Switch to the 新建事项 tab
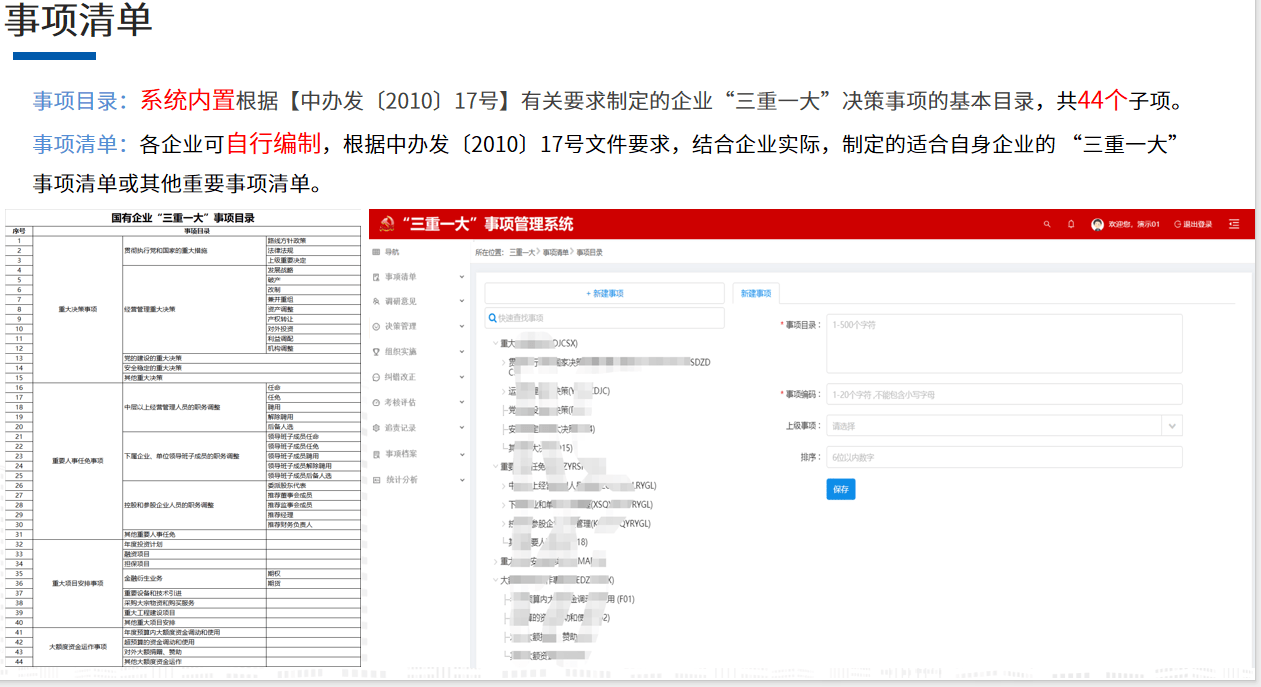This screenshot has height=687, width=1261. (755, 293)
